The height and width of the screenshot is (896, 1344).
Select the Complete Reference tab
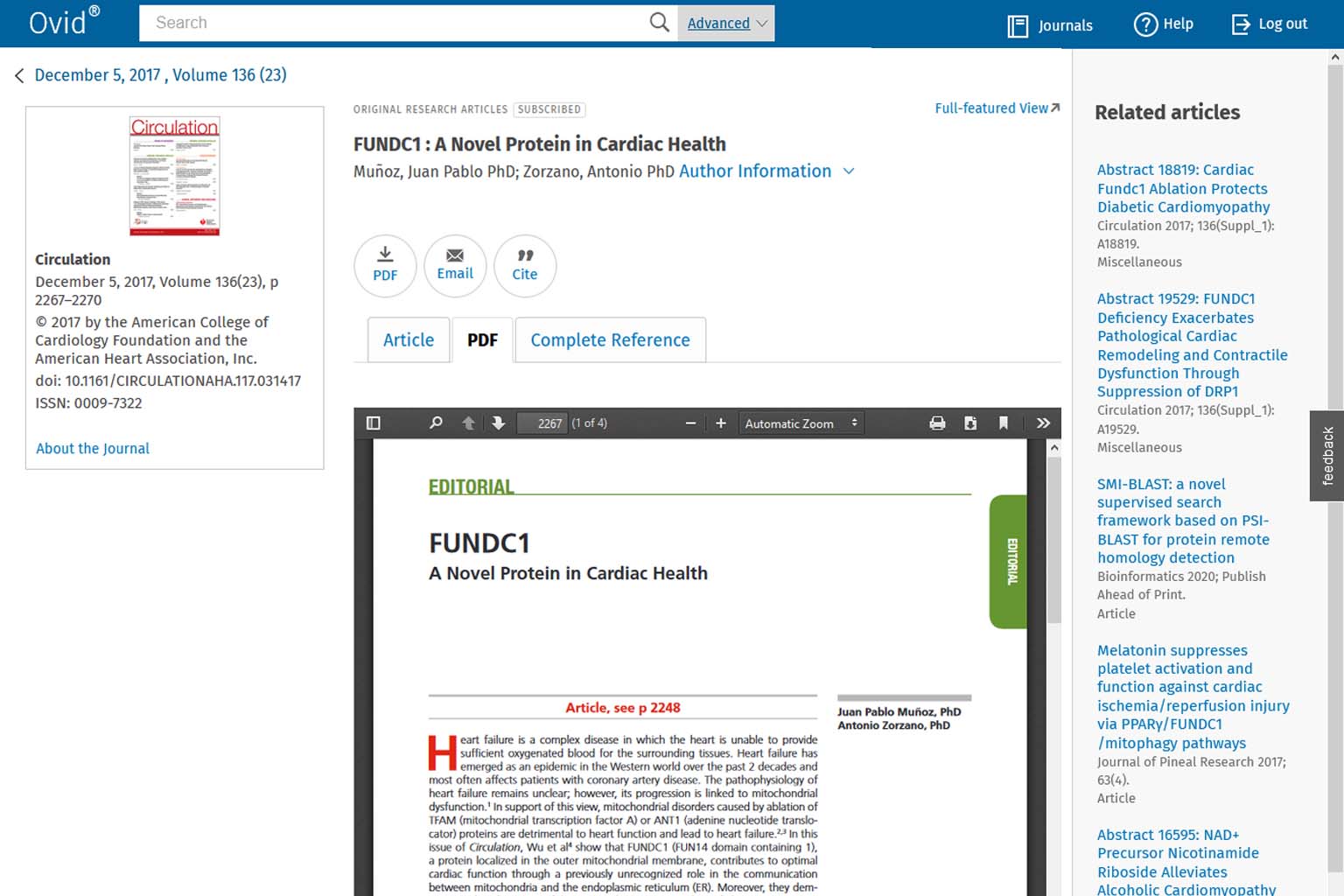[x=610, y=340]
